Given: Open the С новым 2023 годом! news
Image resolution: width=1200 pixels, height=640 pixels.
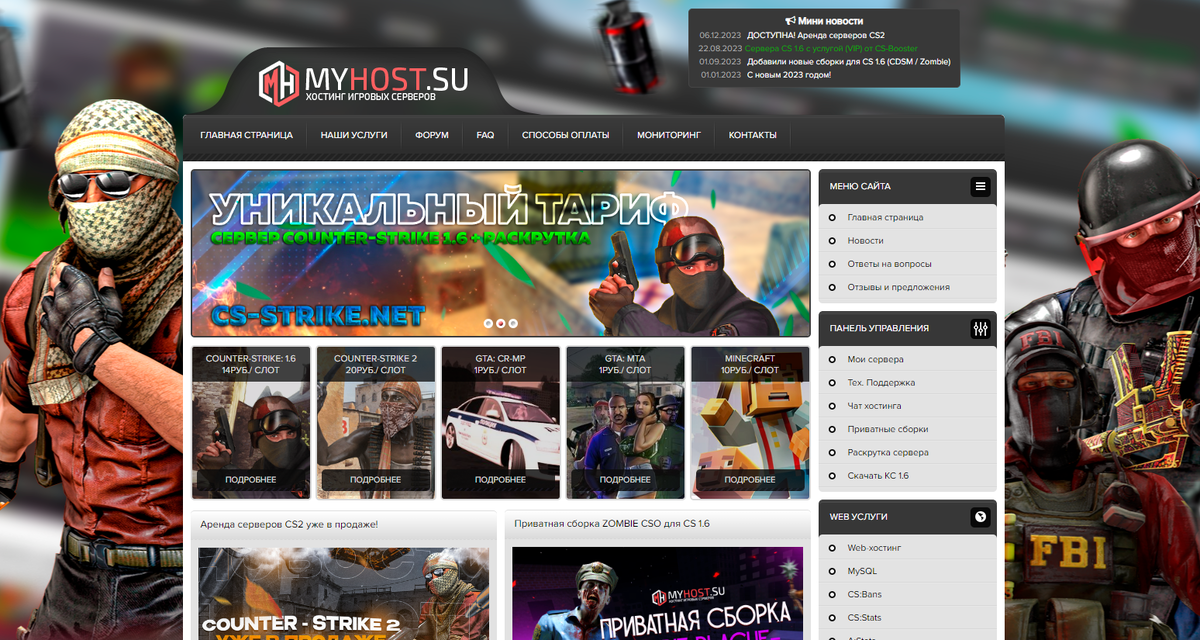Looking at the screenshot, I should (x=788, y=74).
